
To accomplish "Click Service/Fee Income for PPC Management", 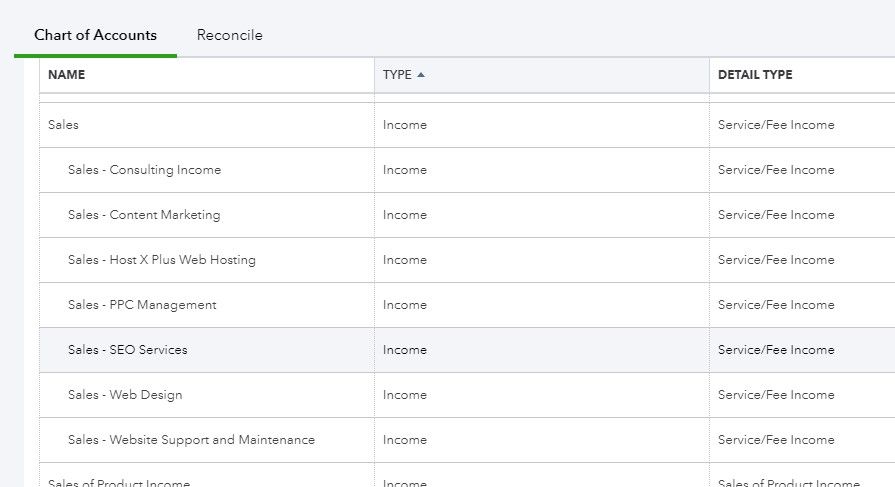I will point(776,305).
